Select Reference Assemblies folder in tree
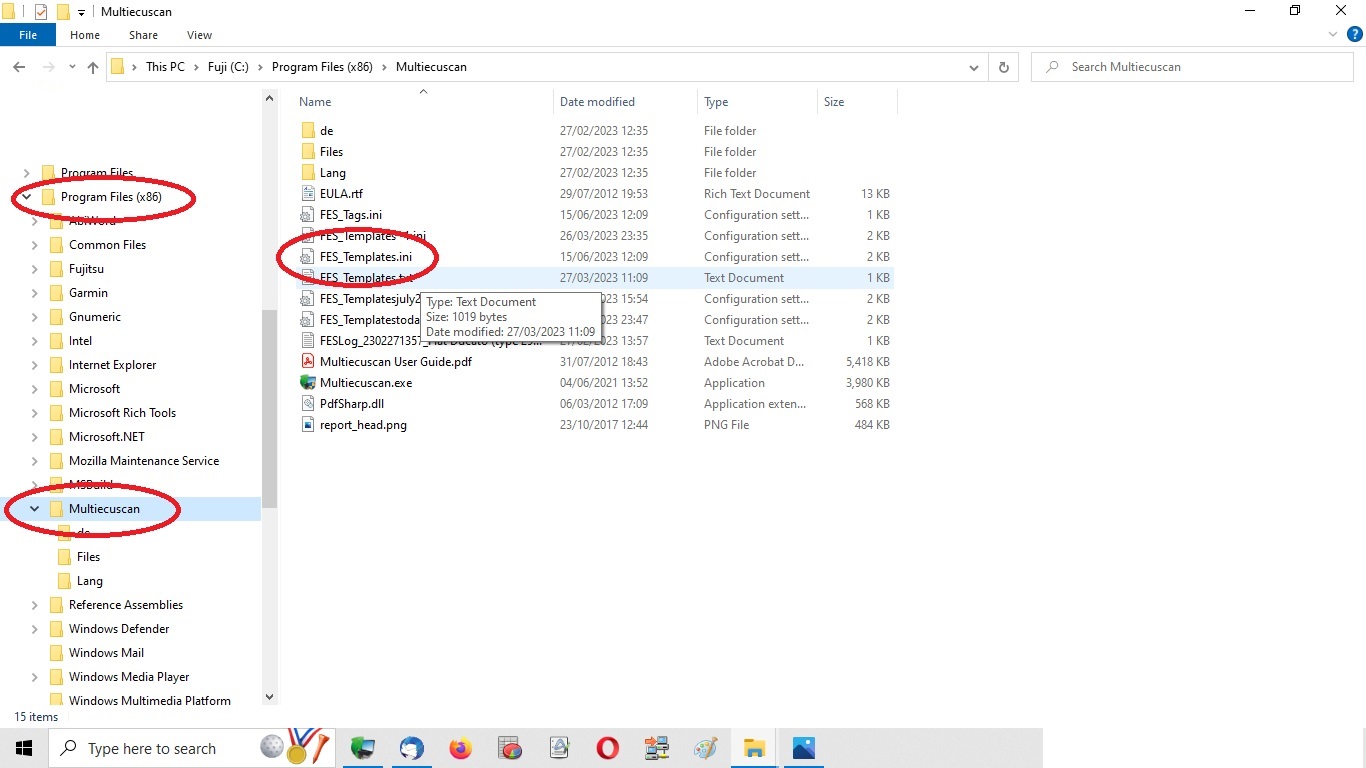1366x768 pixels. (126, 605)
